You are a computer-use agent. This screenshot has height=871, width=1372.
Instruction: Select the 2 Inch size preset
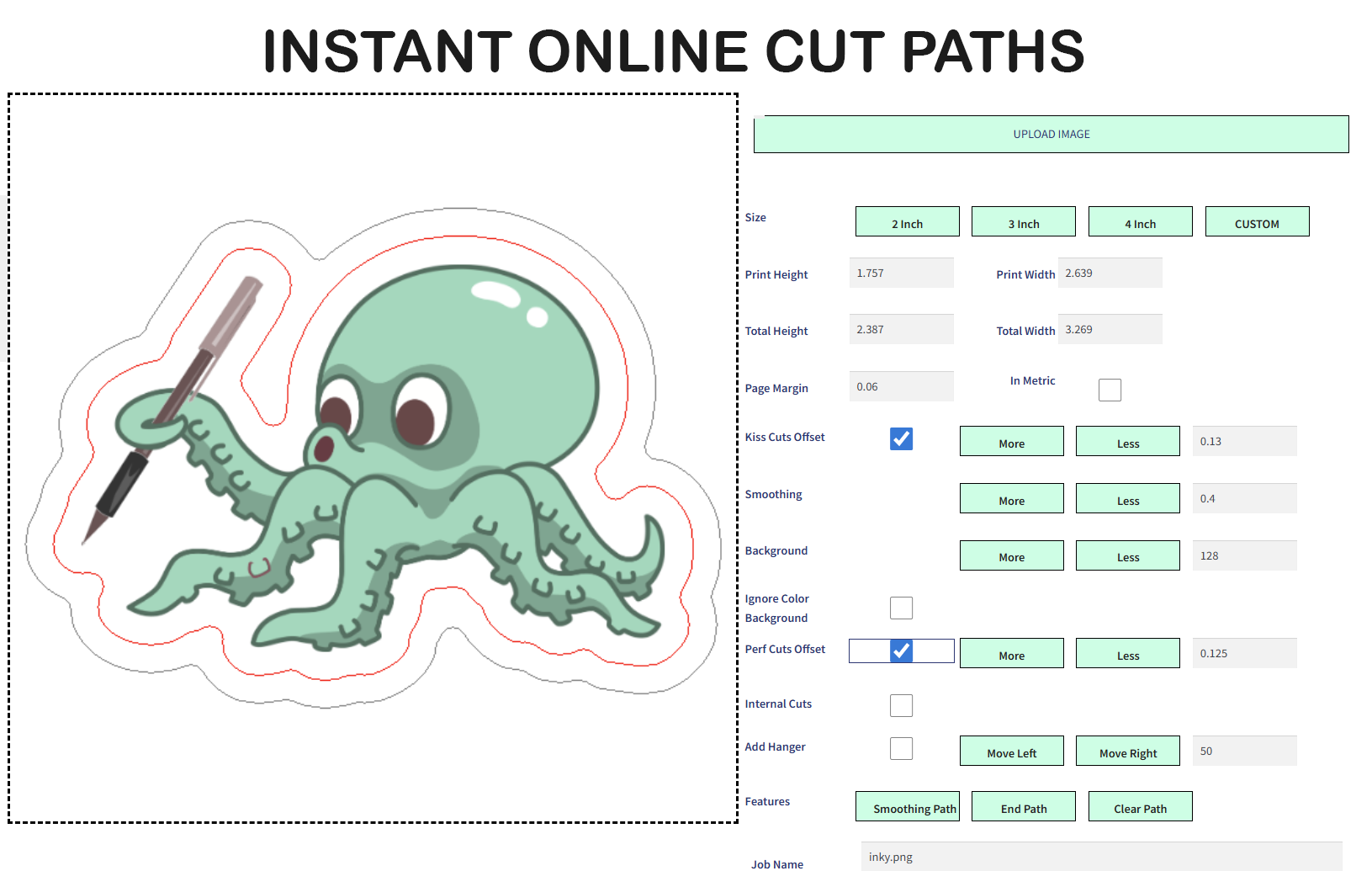907,221
